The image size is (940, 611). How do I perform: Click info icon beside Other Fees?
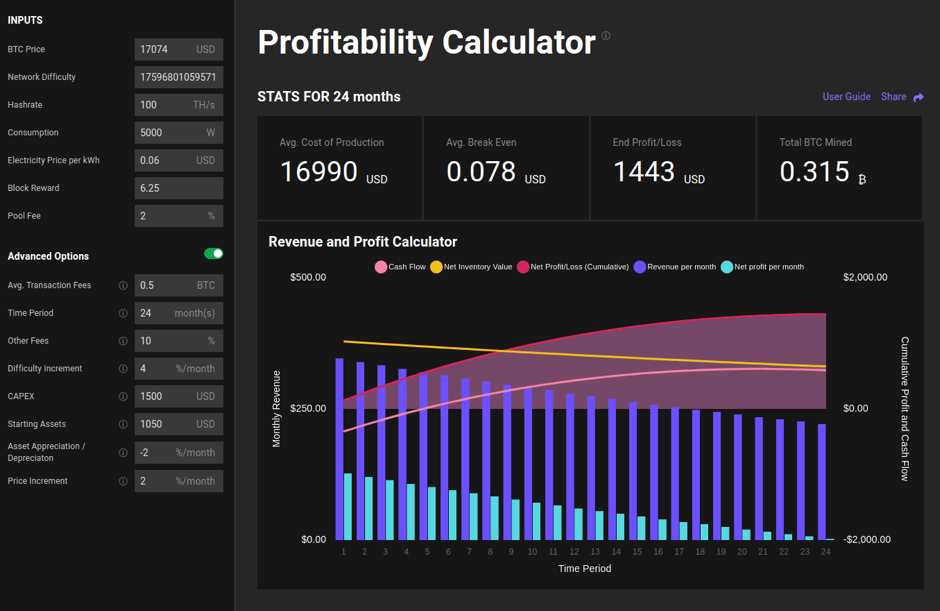tap(123, 341)
